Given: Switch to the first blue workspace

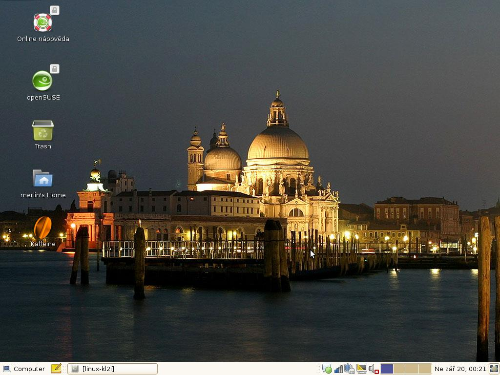Looking at the screenshot, I should [x=387, y=369].
